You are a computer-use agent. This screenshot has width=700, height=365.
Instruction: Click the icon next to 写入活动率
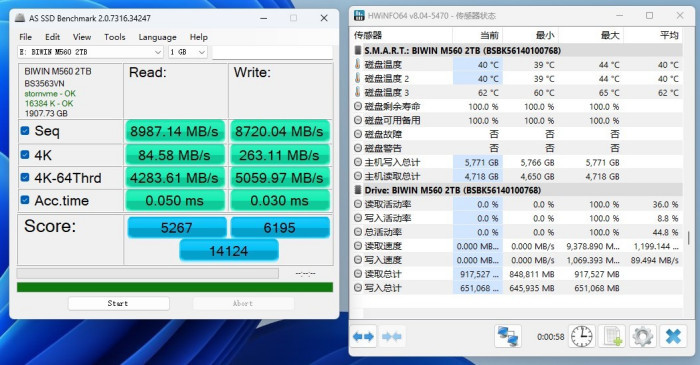click(358, 218)
